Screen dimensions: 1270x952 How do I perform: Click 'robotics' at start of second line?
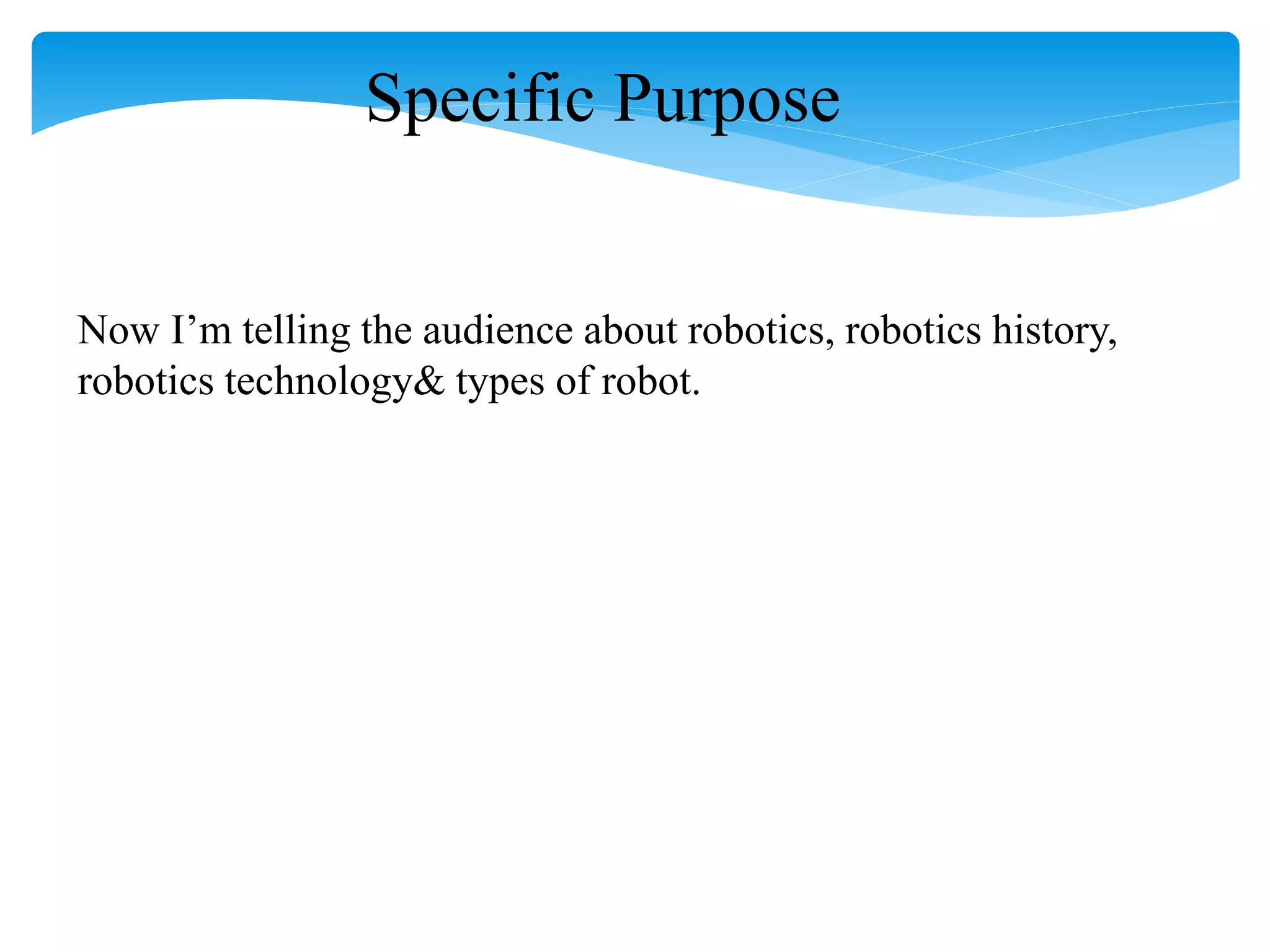[x=145, y=381]
